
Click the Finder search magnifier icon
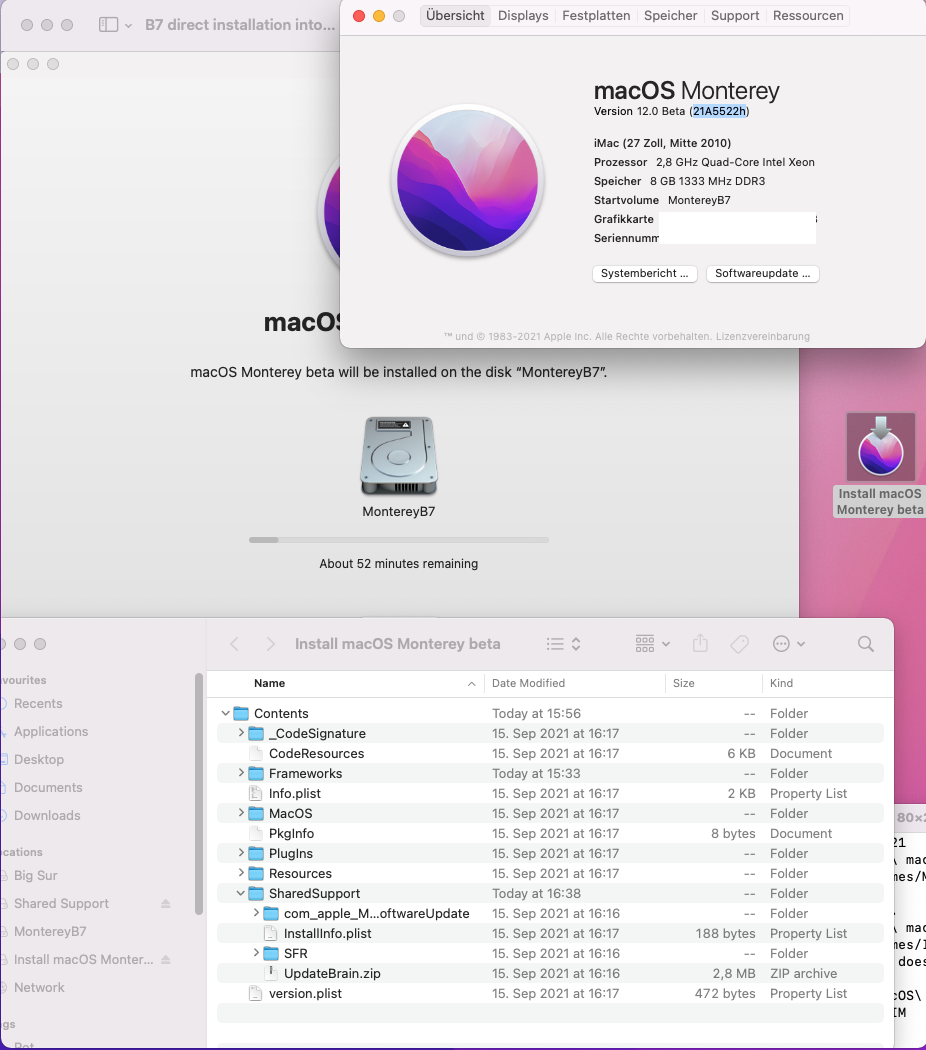point(866,644)
